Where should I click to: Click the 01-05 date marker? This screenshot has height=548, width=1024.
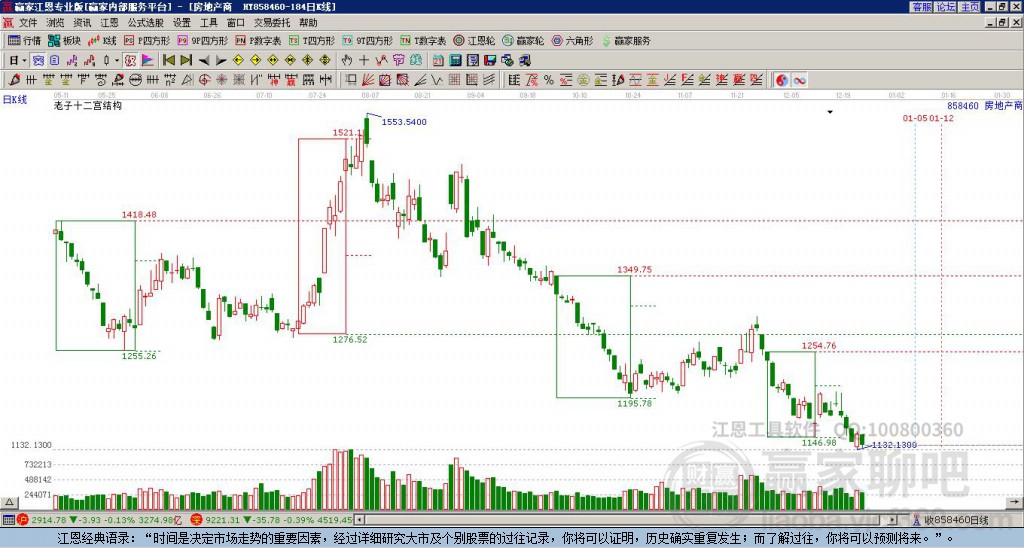tap(914, 118)
